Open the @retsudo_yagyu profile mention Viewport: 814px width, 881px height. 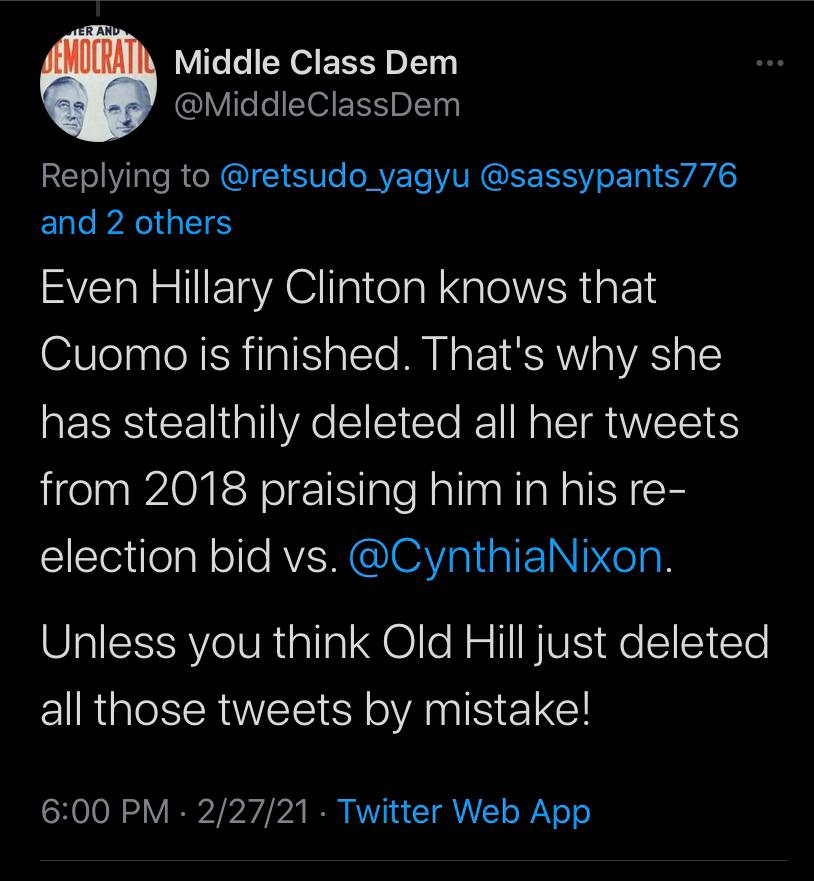click(x=342, y=176)
